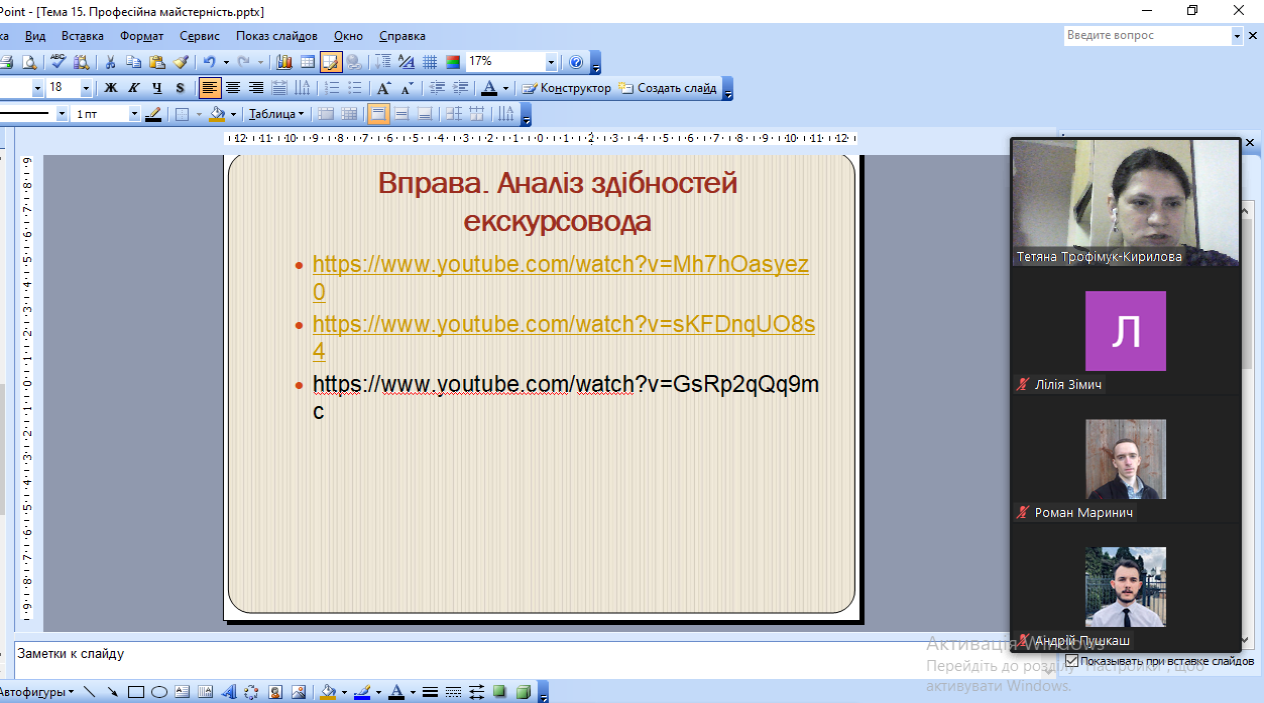This screenshot has width=1264, height=703.
Task: Toggle Italic (К) formatting
Action: [x=134, y=88]
